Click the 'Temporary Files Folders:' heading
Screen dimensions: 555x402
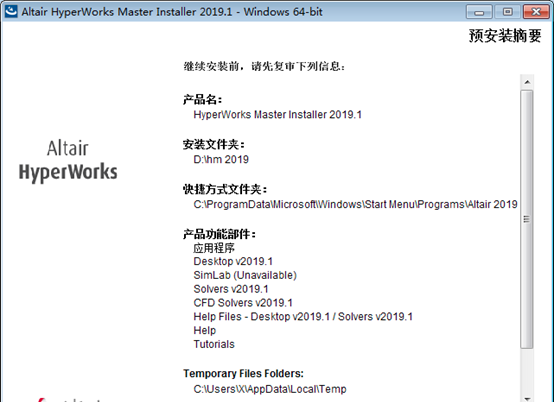coord(243,374)
